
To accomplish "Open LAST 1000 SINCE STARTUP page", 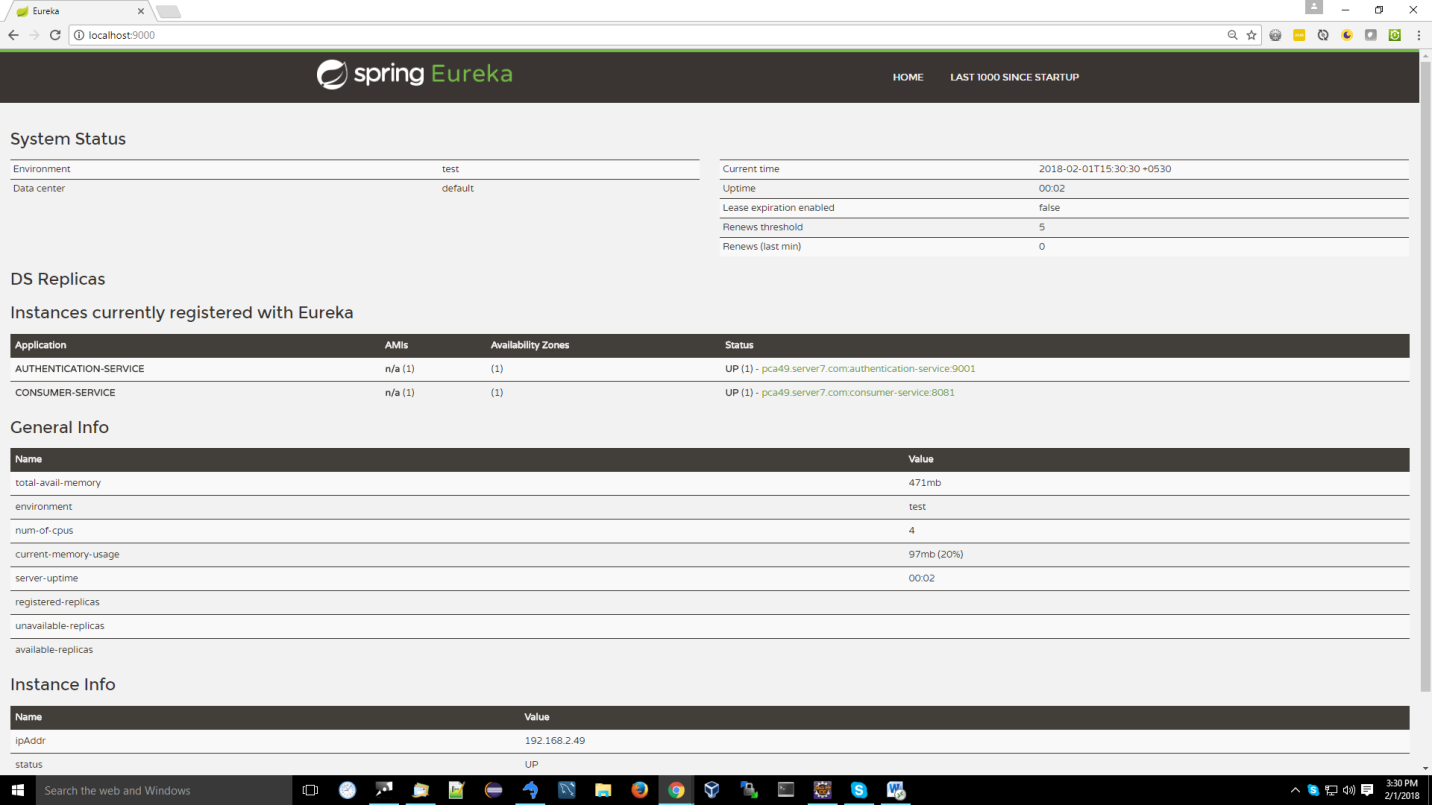I will tap(1014, 77).
